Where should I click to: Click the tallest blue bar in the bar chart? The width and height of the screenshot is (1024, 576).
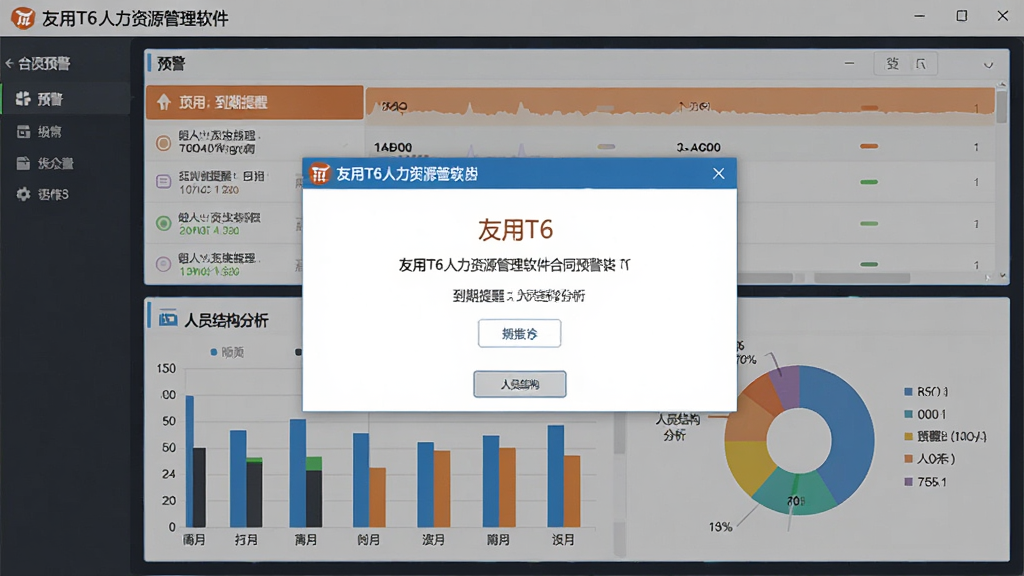click(189, 461)
